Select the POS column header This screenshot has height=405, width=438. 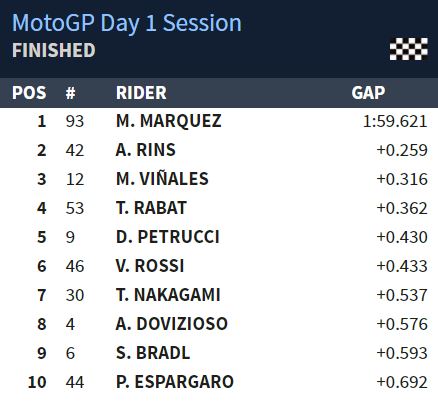(x=29, y=93)
